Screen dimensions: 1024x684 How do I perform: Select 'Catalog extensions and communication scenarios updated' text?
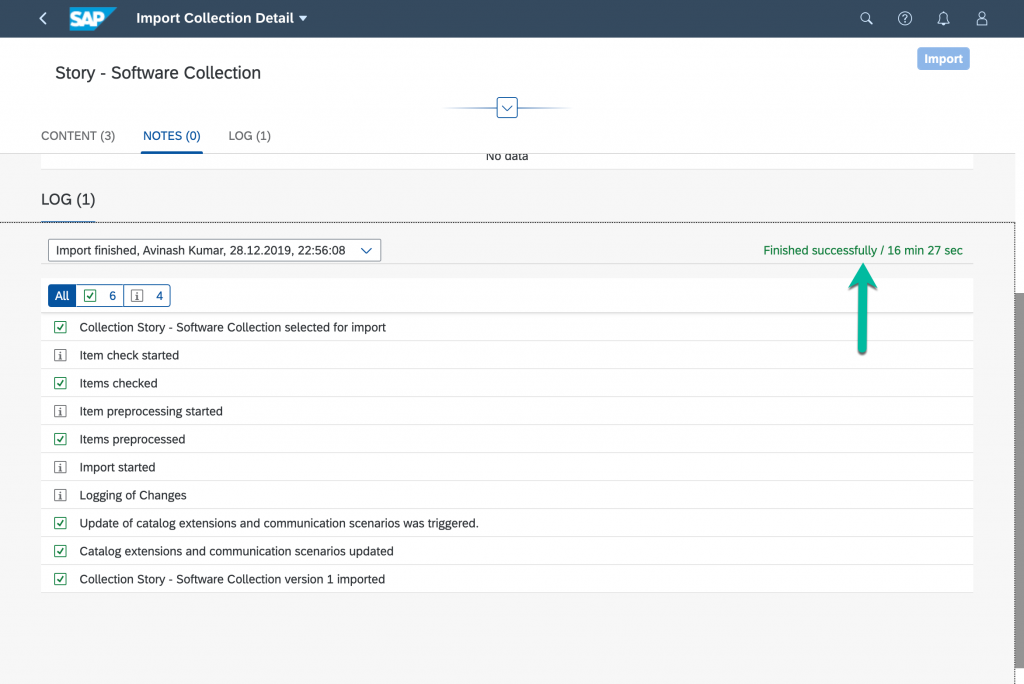click(236, 551)
